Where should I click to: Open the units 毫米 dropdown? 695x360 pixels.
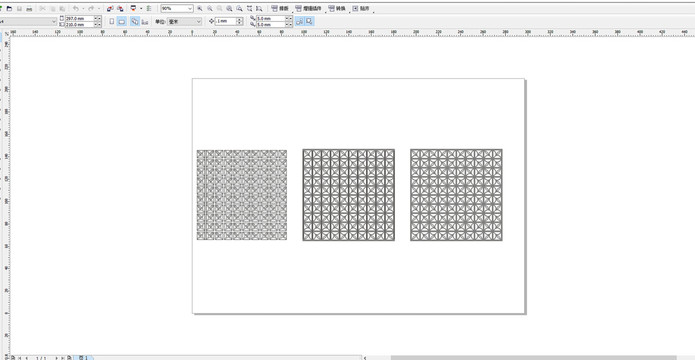point(199,21)
